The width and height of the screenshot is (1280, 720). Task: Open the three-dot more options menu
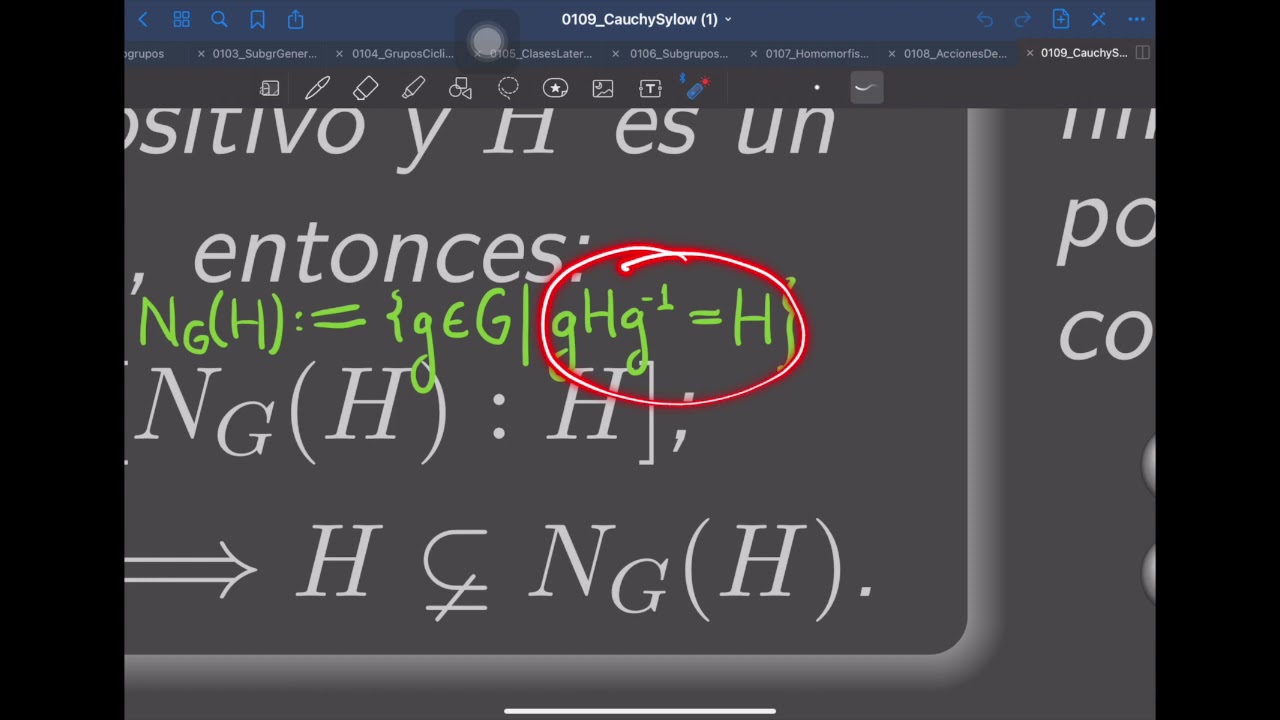pos(1137,19)
